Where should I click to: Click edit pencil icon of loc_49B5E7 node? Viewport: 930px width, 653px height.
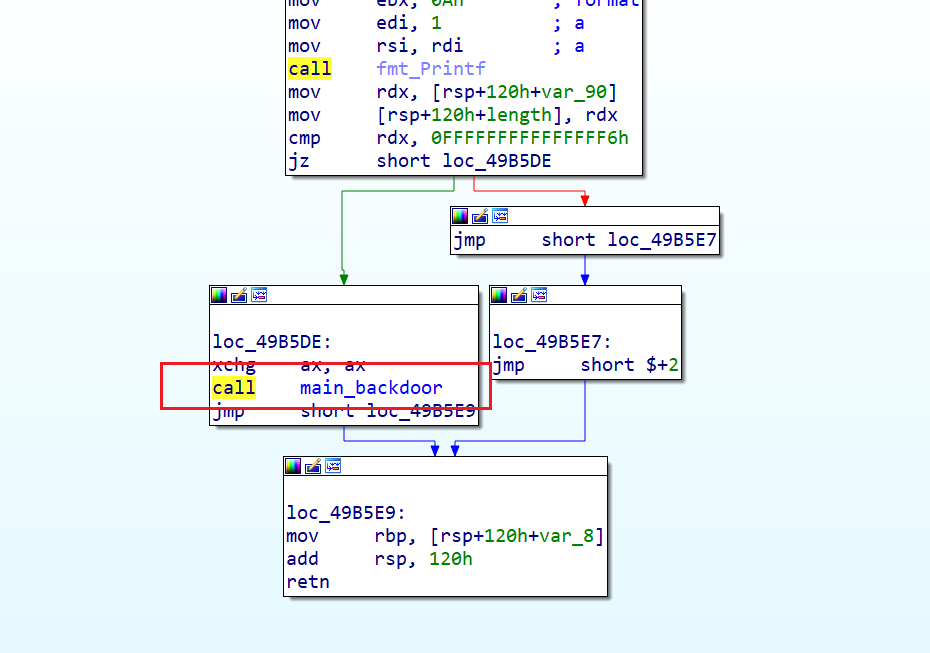point(519,295)
